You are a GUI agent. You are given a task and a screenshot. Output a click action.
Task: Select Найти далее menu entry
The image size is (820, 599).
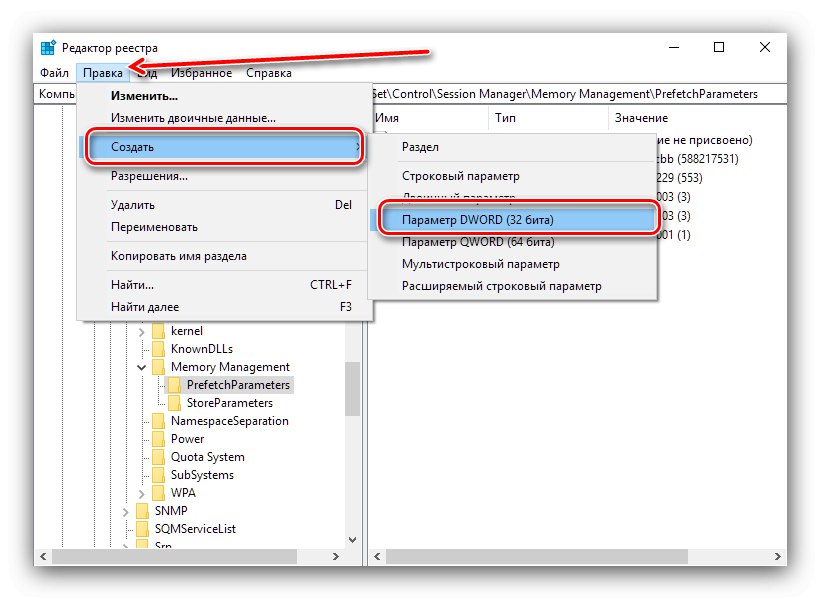coord(224,307)
